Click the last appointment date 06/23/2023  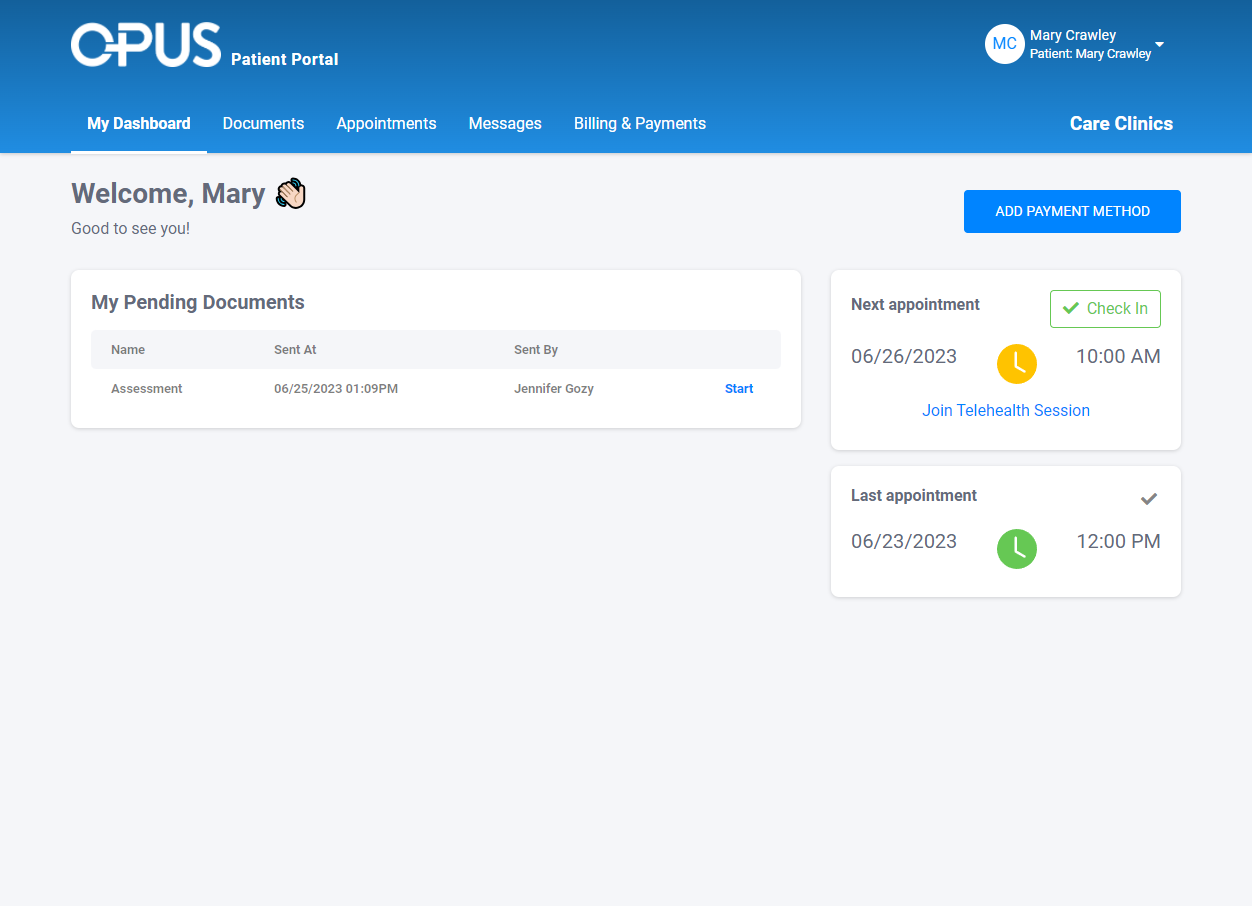coord(904,542)
